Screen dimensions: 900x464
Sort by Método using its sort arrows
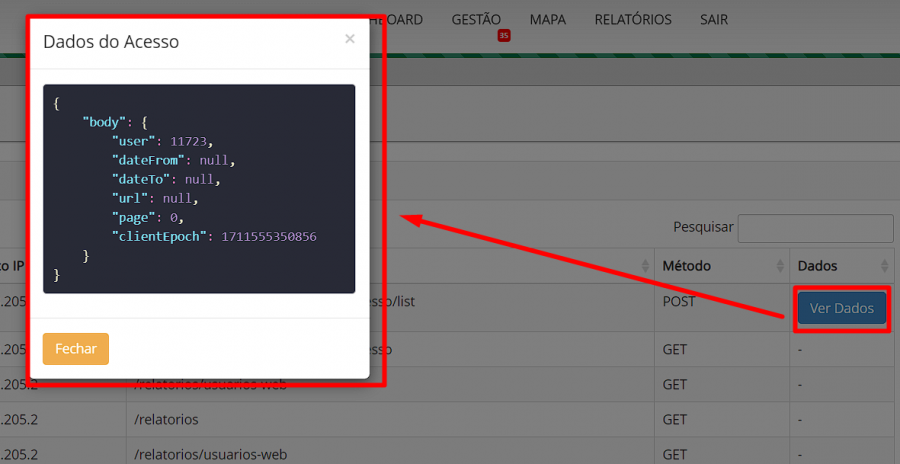[779, 266]
